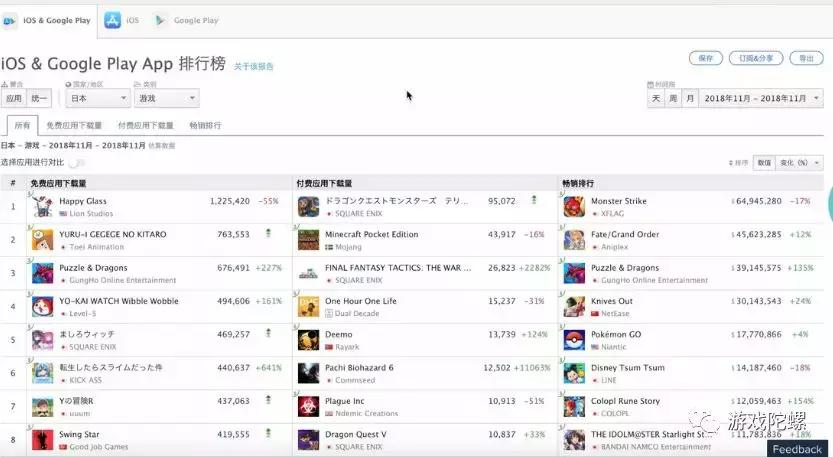Open the Swing Star app icon
Screen dimensions: 833x457
(42, 440)
